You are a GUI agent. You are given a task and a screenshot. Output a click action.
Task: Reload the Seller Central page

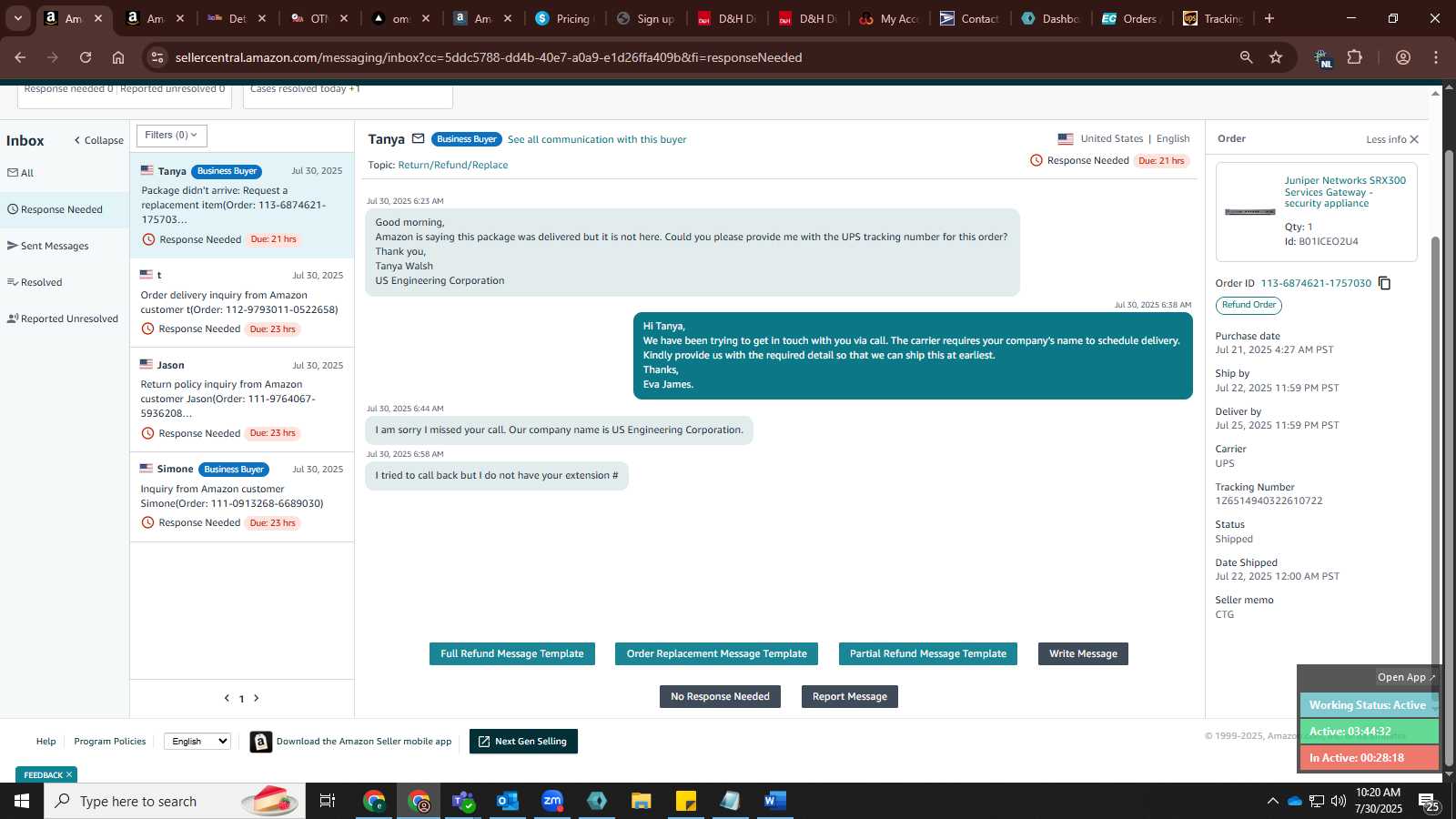click(86, 57)
